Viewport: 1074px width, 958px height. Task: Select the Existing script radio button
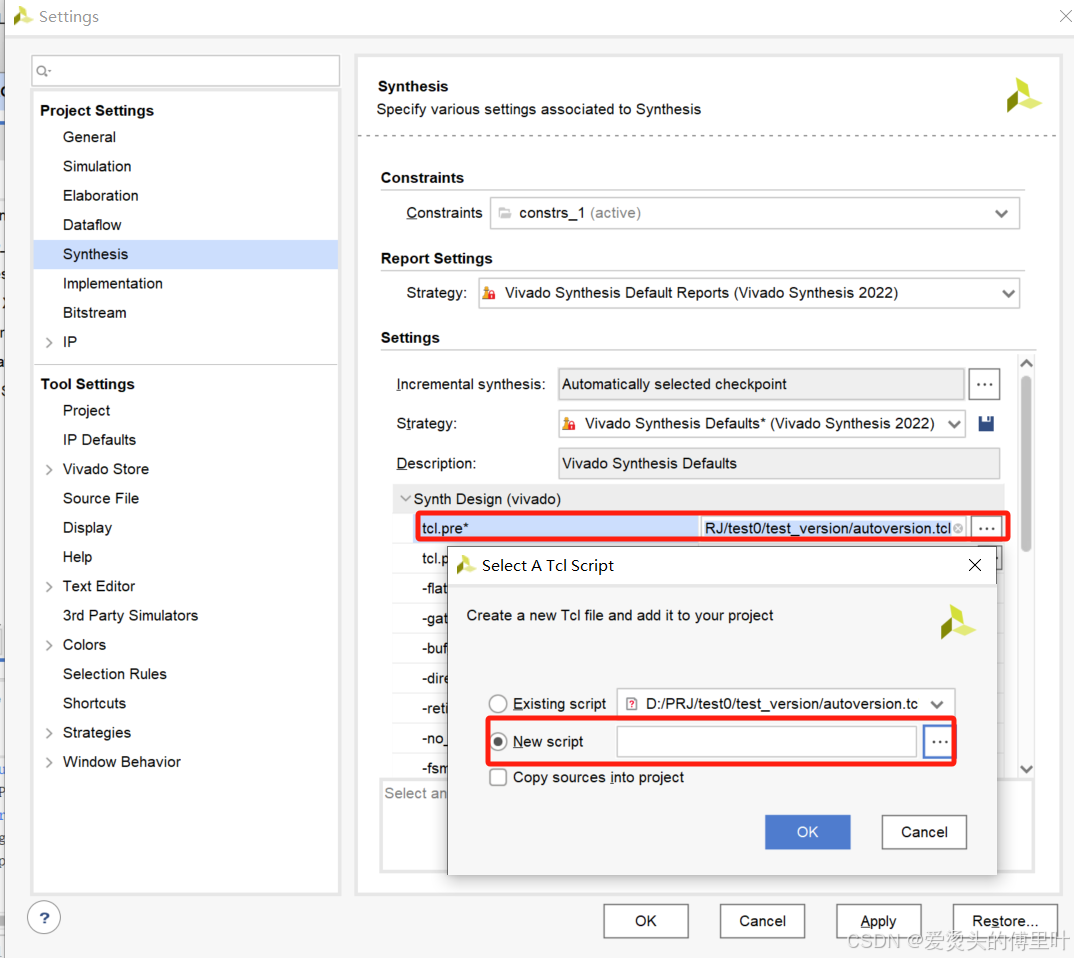point(498,703)
